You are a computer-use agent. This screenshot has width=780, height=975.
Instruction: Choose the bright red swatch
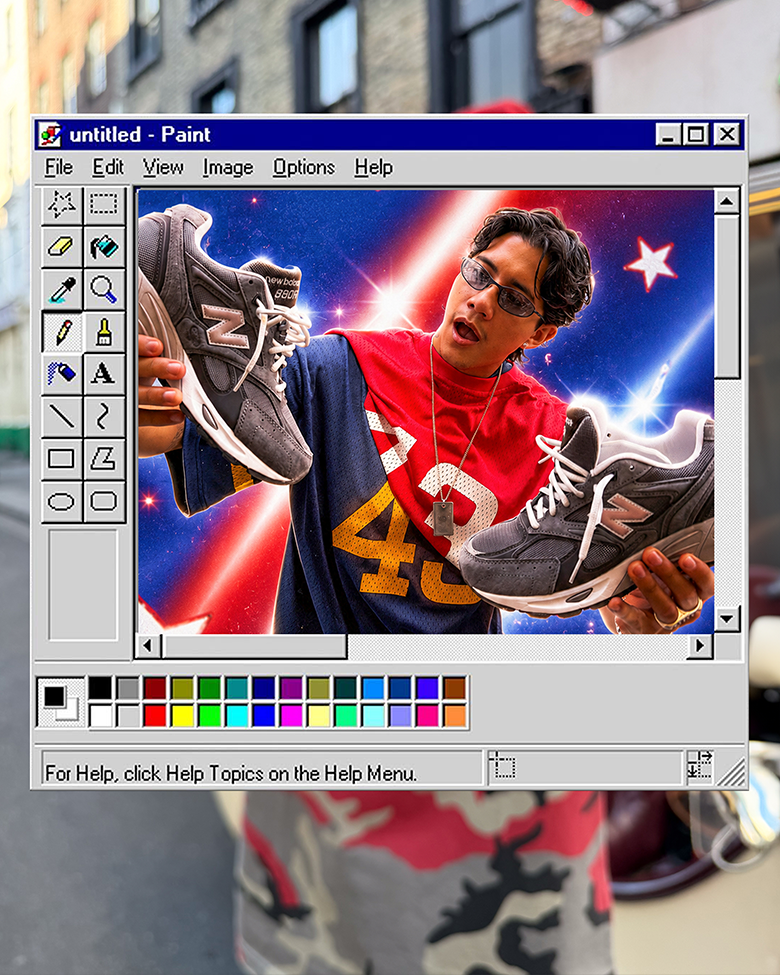(x=155, y=716)
